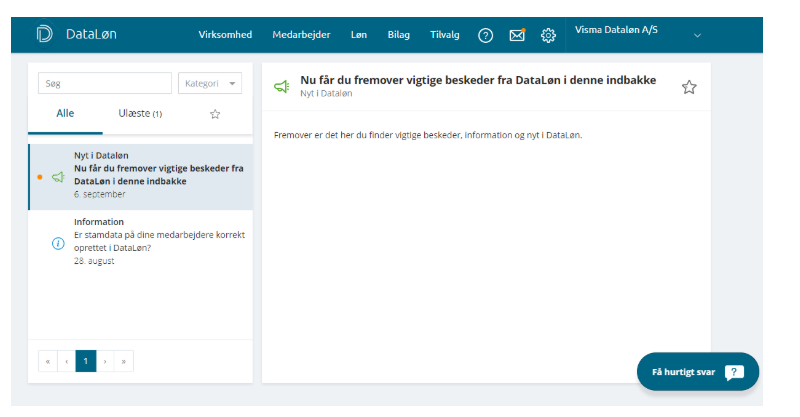The height and width of the screenshot is (417, 800).
Task: Click the body text 'Fremover er det her du finder'
Action: point(428,135)
